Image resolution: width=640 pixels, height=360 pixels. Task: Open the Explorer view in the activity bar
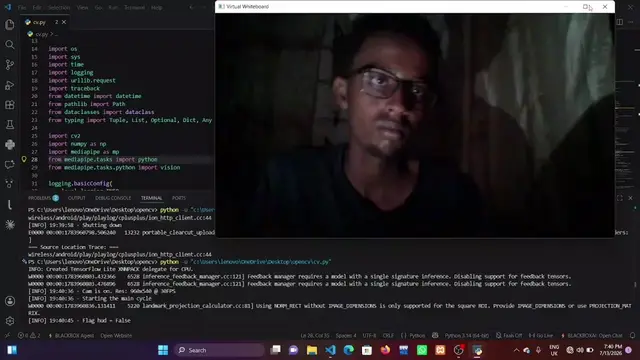pyautogui.click(x=9, y=25)
